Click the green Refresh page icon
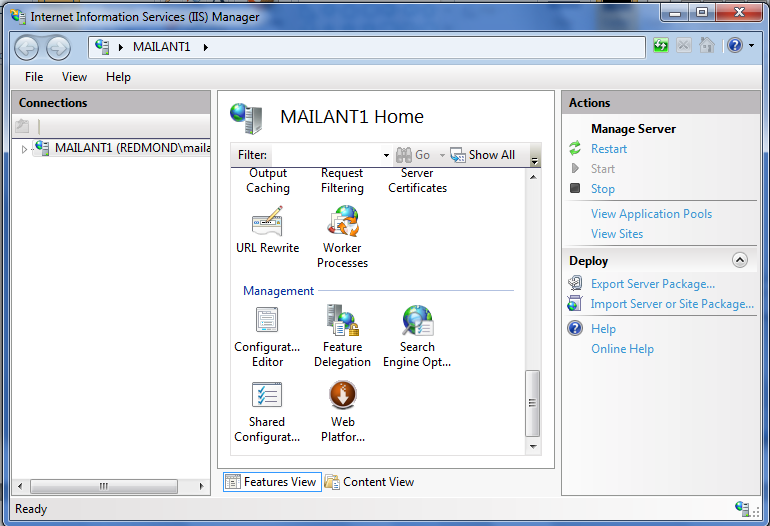Image resolution: width=770 pixels, height=526 pixels. (660, 46)
